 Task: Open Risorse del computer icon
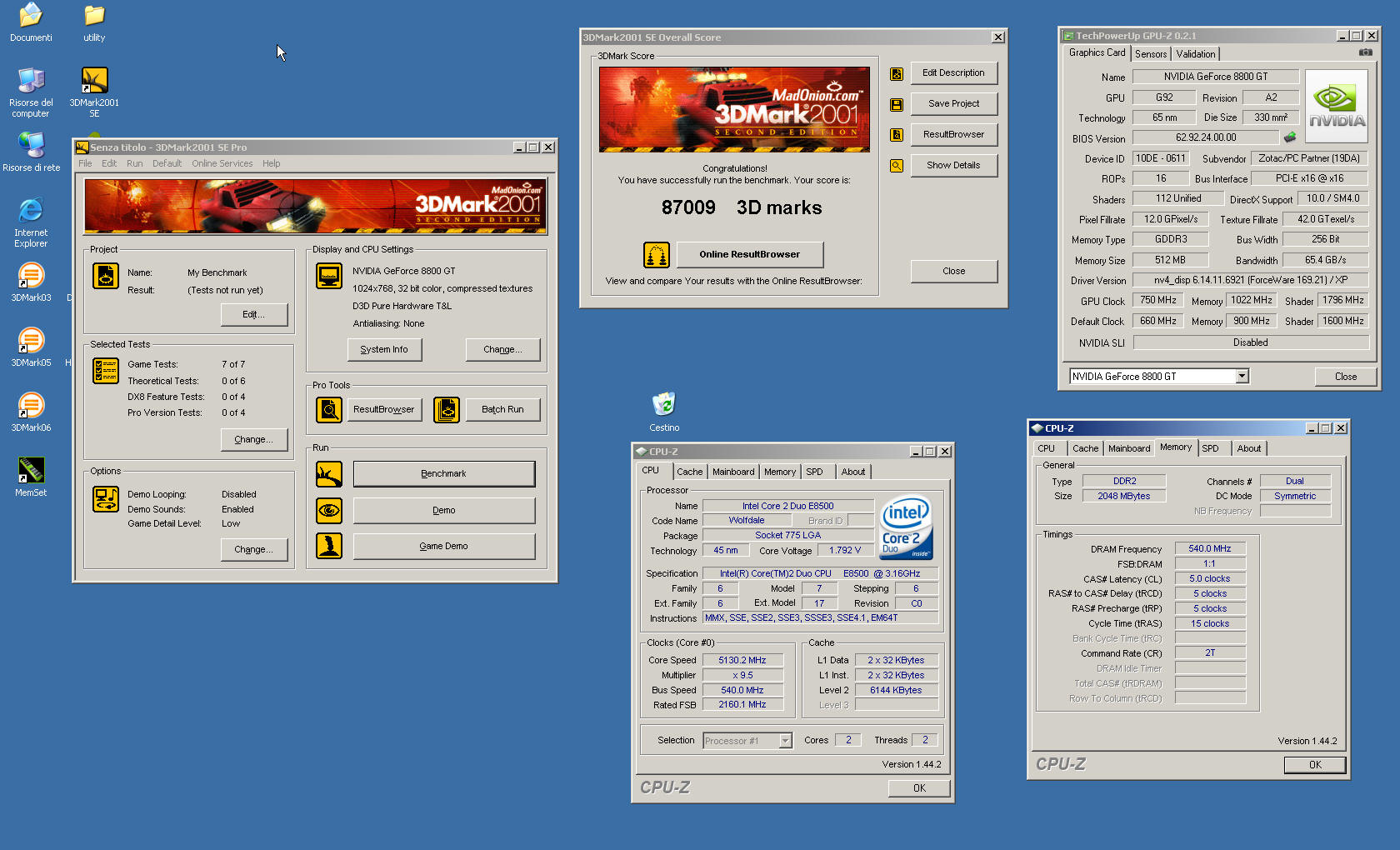pyautogui.click(x=31, y=92)
